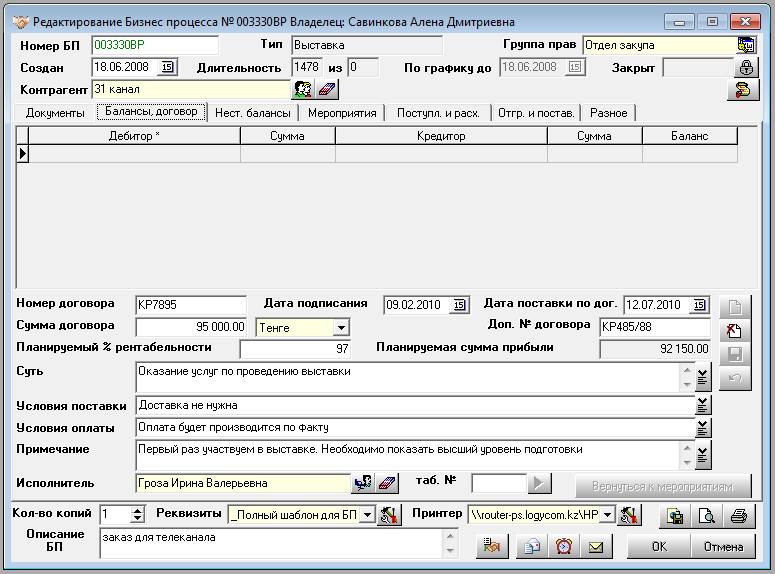Viewport: 775px width, 574px height.
Task: Click the Сумма договора field
Action: 191,327
